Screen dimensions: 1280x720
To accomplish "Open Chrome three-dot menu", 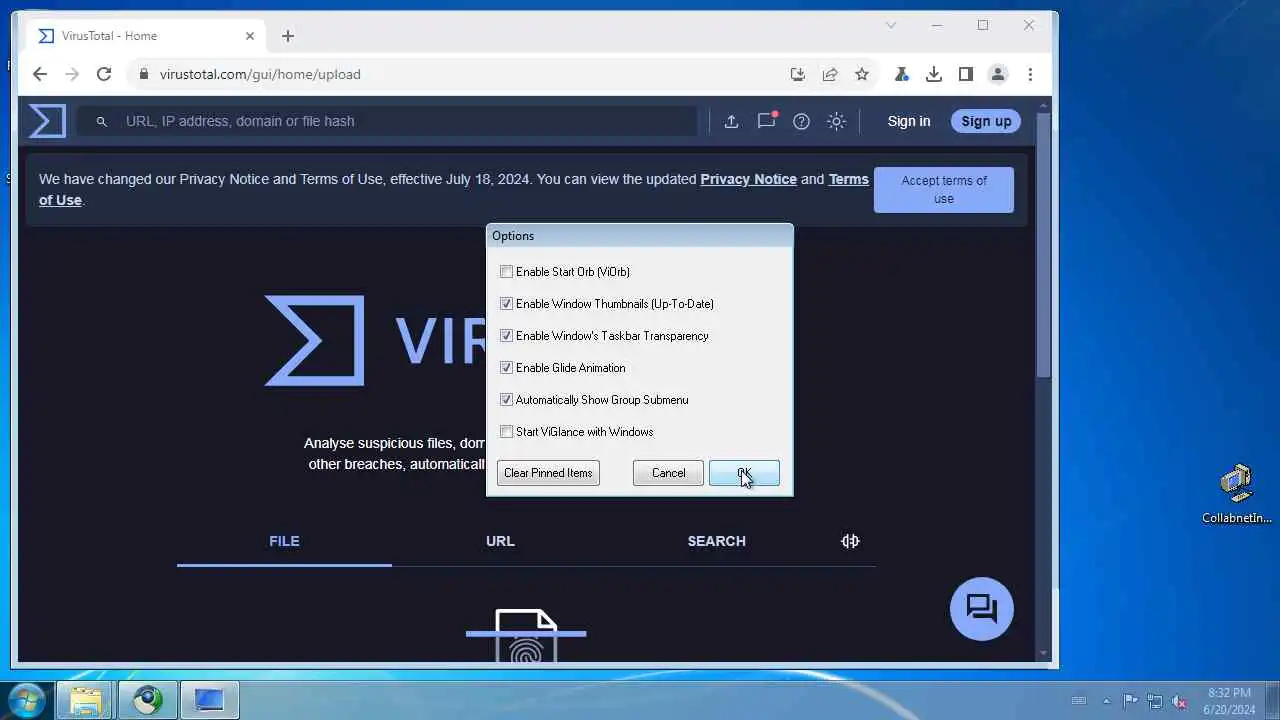I will click(1030, 74).
